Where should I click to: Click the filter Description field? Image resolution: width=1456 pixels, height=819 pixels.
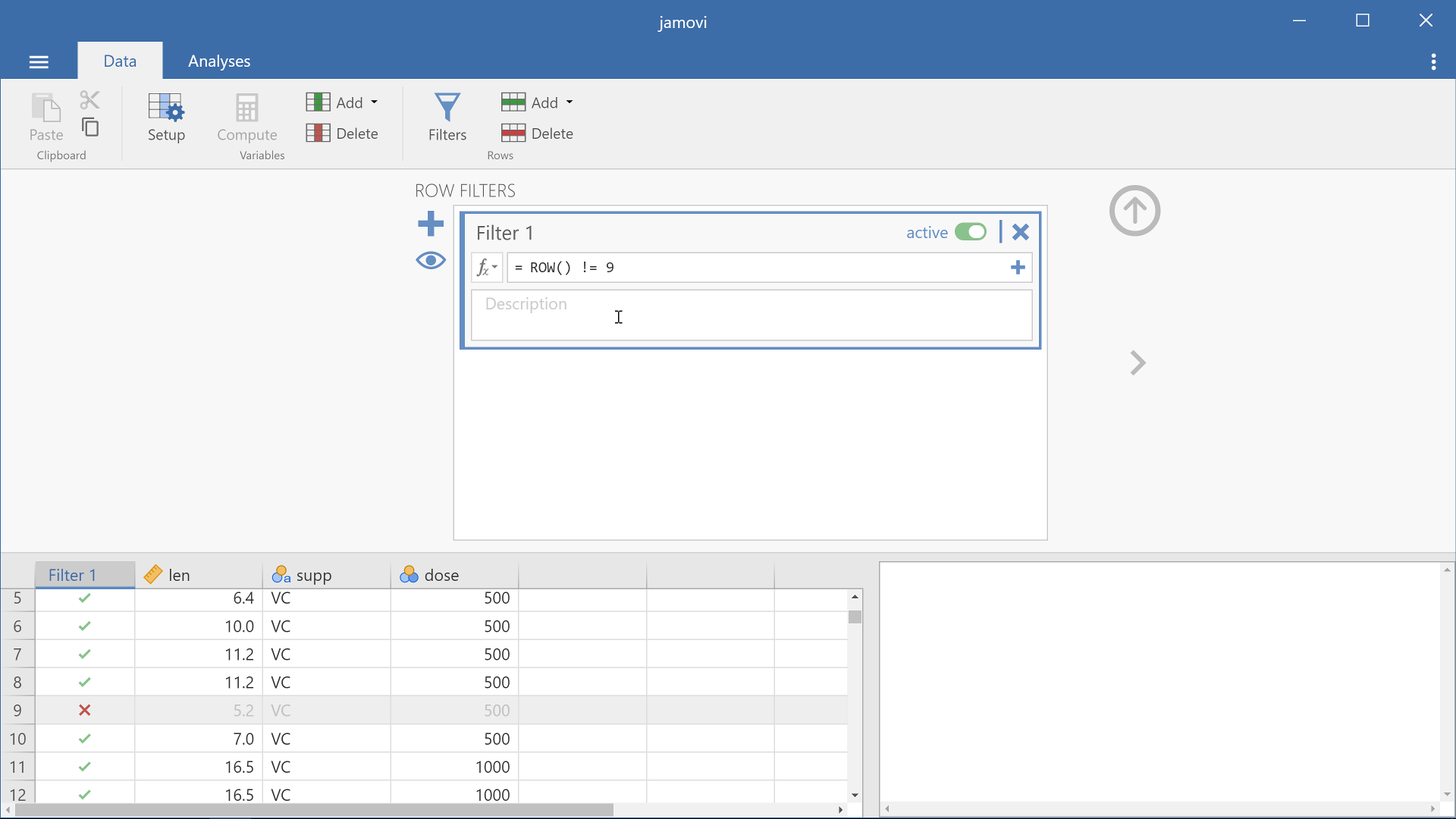tap(752, 315)
